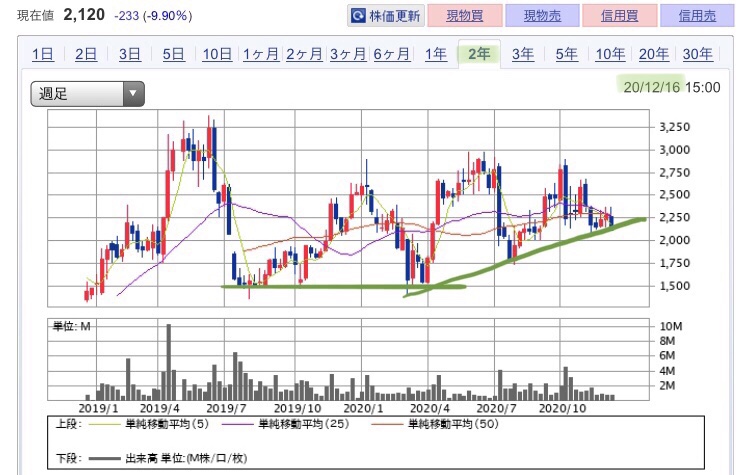Switch chart to 30年 range

tap(697, 54)
